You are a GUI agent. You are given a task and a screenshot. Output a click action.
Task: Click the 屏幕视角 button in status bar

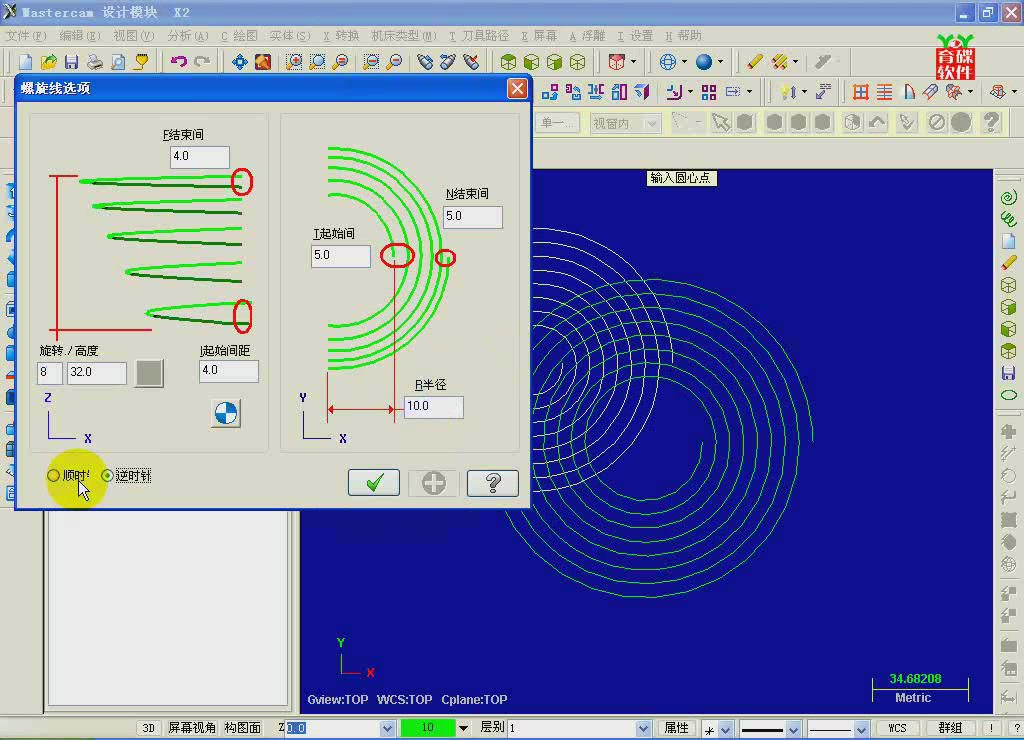[x=192, y=728]
